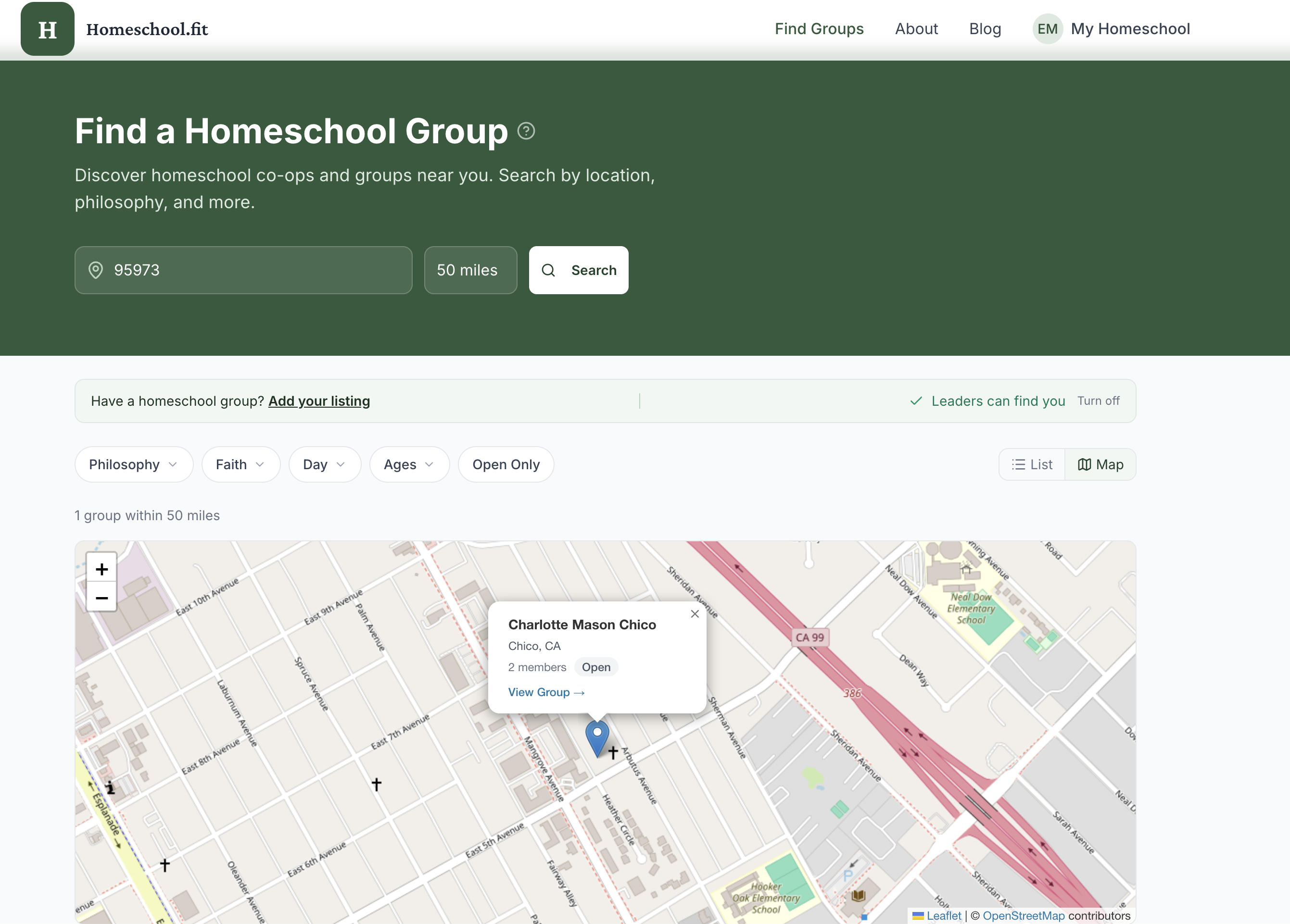Screen dimensions: 1290x924
Task: Expand the Faith filter dropdown
Action: [x=240, y=464]
